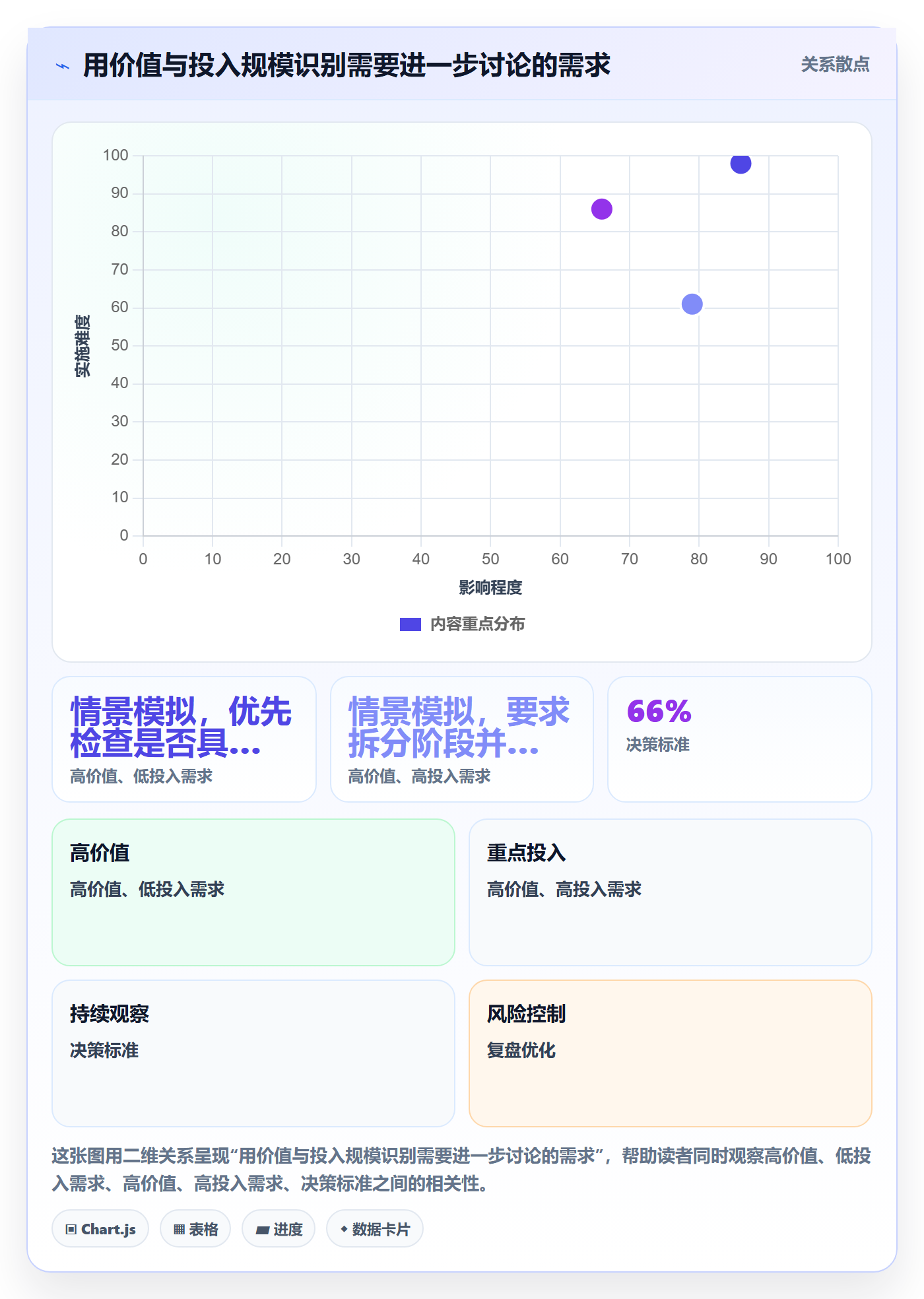The image size is (924, 1299).
Task: Click the chart title 用价值与投入规模识别需要进一步讨论的需求
Action: [346, 65]
